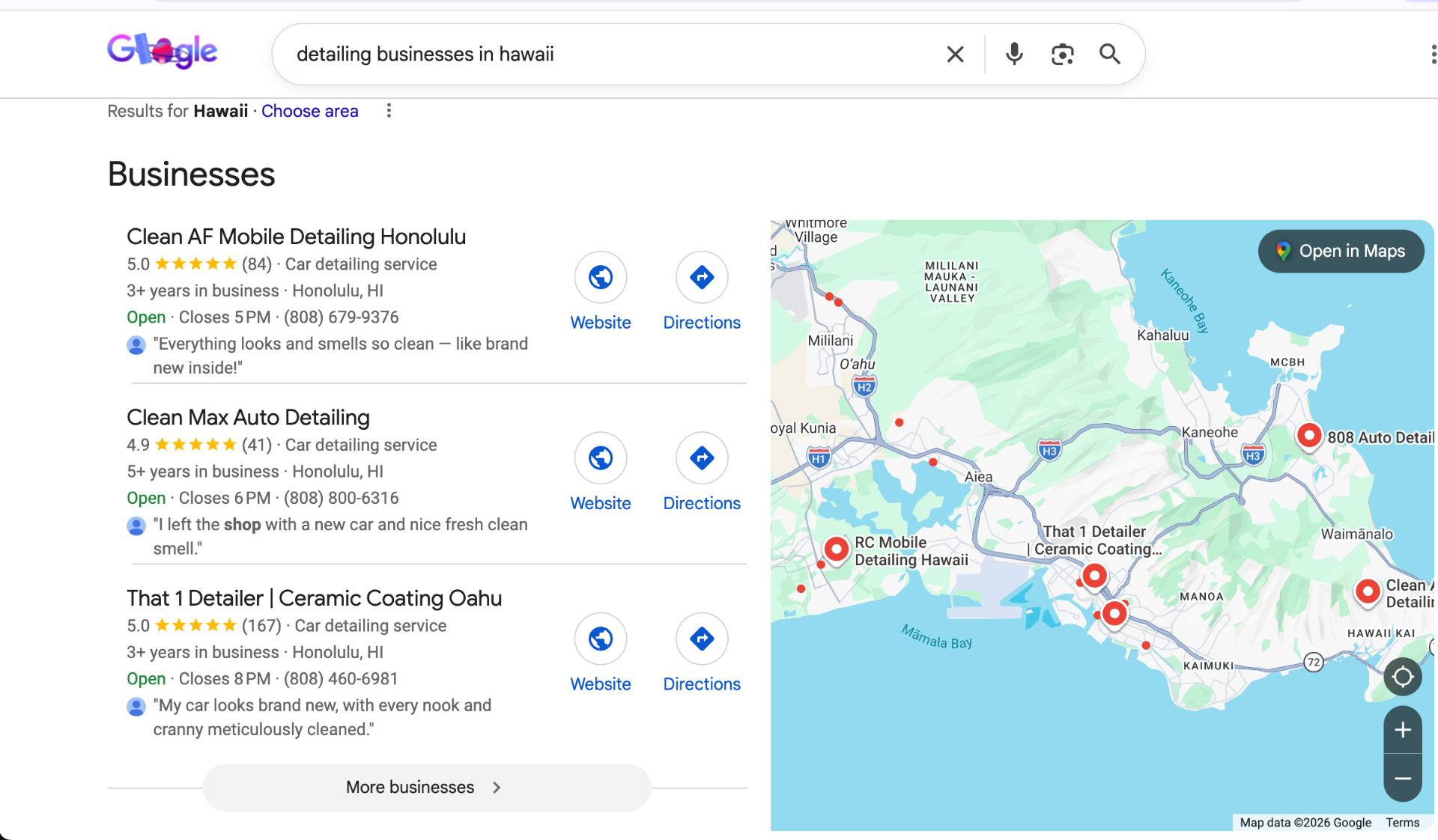Click phone number (808) 800-6316

[x=342, y=498]
